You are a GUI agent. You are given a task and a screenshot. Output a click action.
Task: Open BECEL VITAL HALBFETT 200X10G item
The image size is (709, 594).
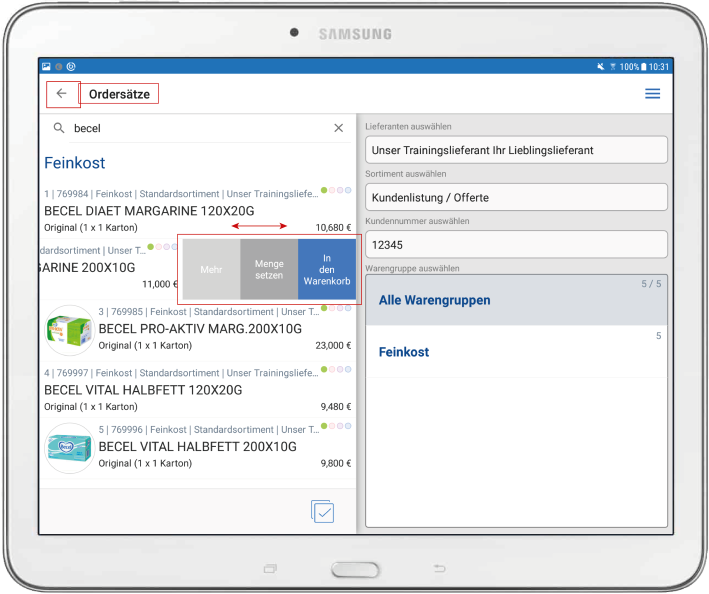pyautogui.click(x=197, y=447)
